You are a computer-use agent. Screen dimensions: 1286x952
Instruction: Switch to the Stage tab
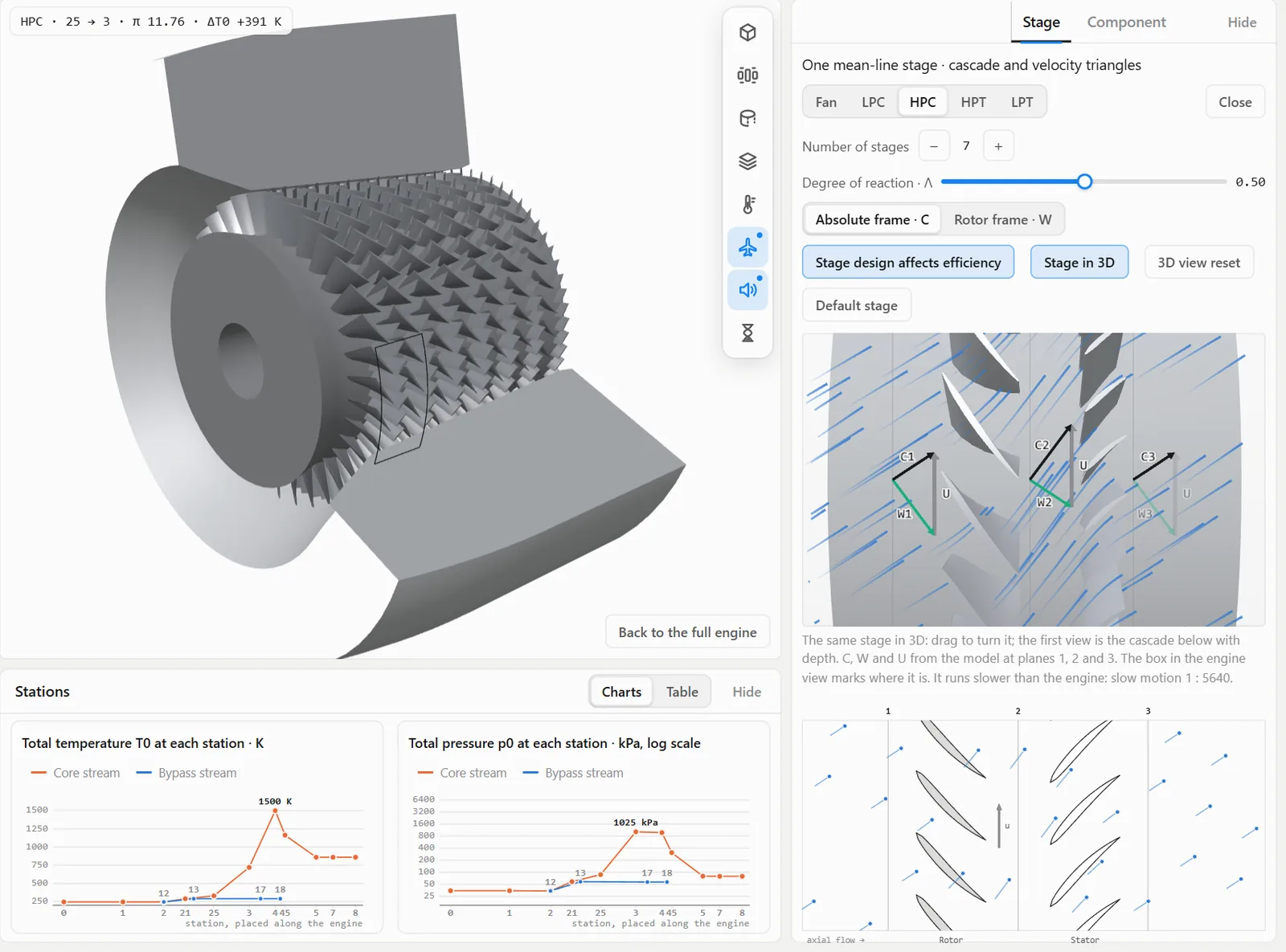(x=1041, y=22)
